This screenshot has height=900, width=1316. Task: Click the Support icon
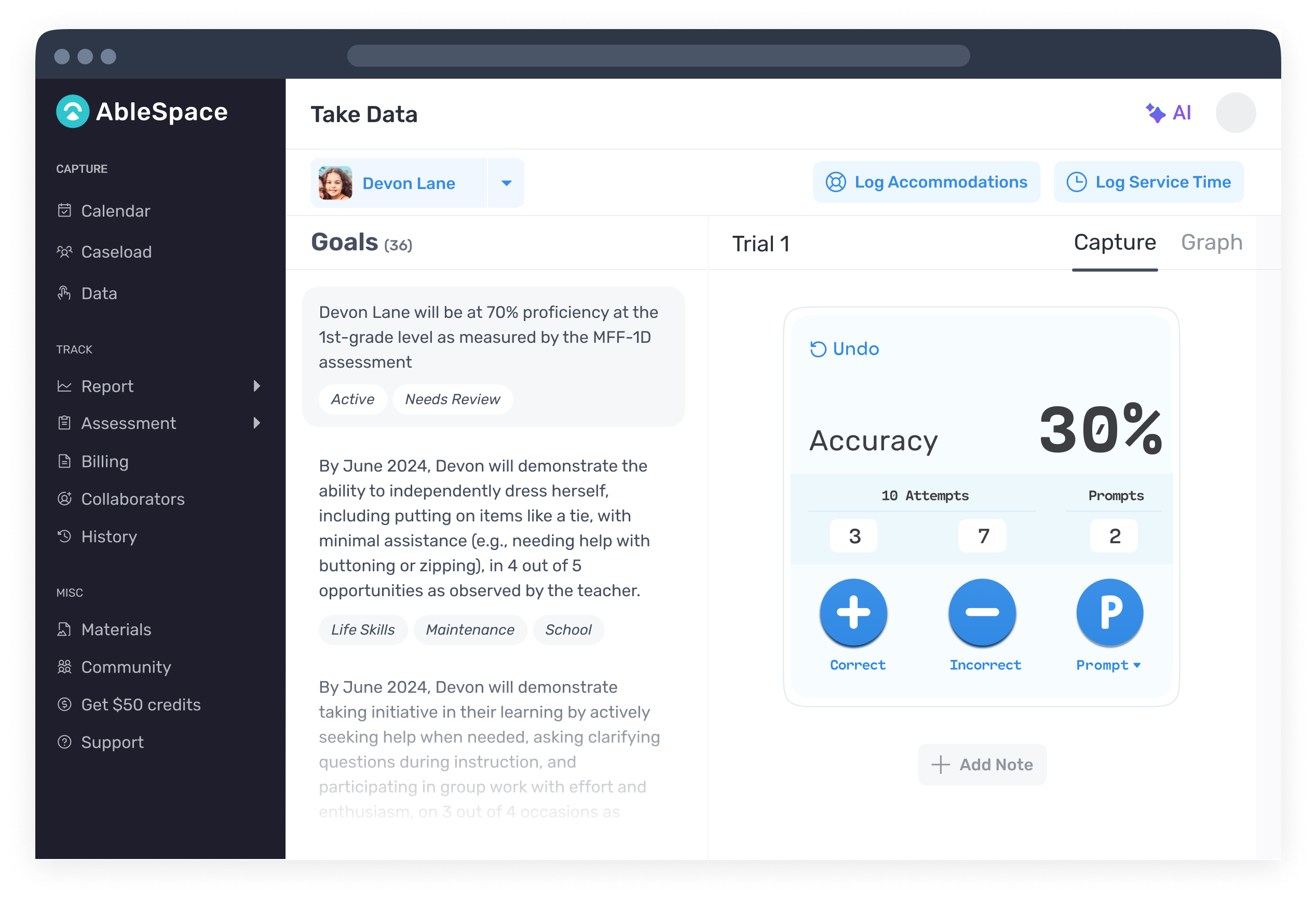click(x=64, y=742)
